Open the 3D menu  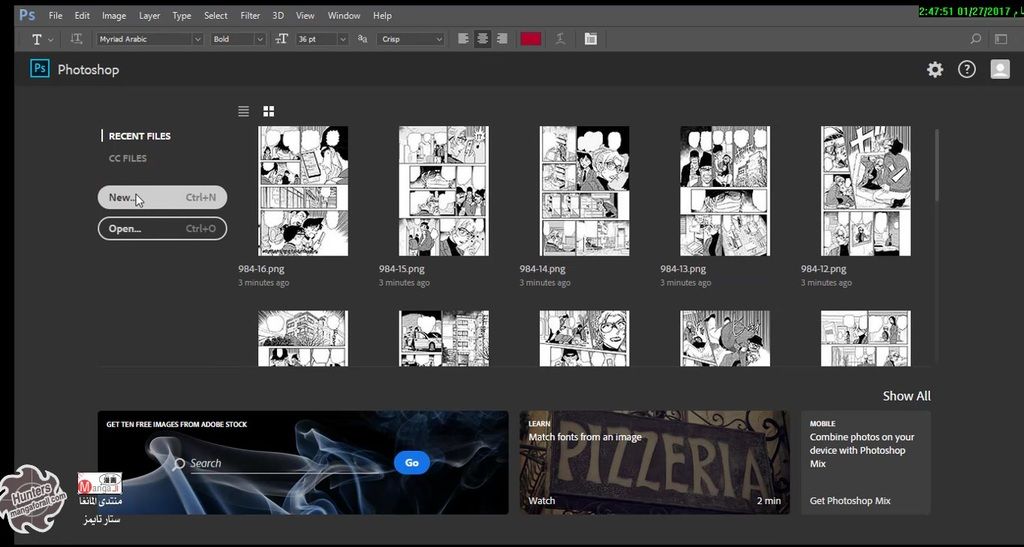(x=278, y=16)
